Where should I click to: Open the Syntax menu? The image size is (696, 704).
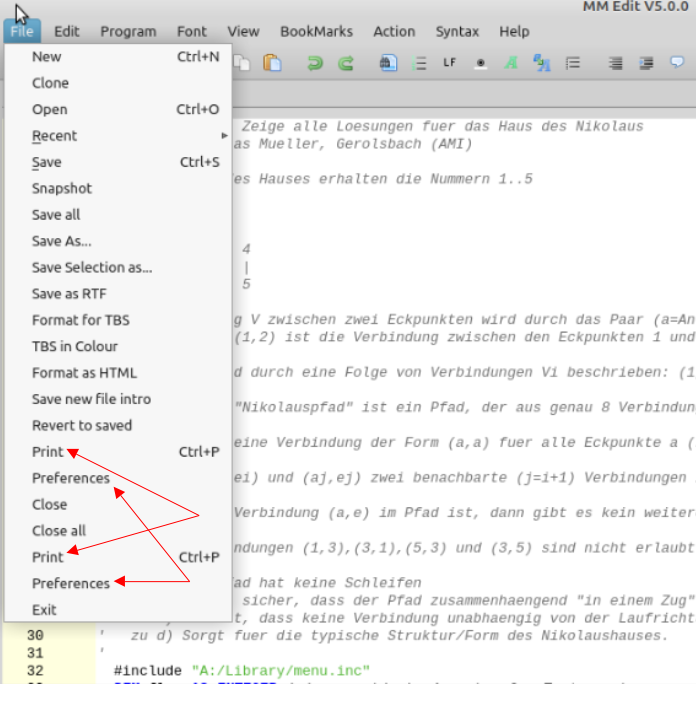click(x=457, y=31)
